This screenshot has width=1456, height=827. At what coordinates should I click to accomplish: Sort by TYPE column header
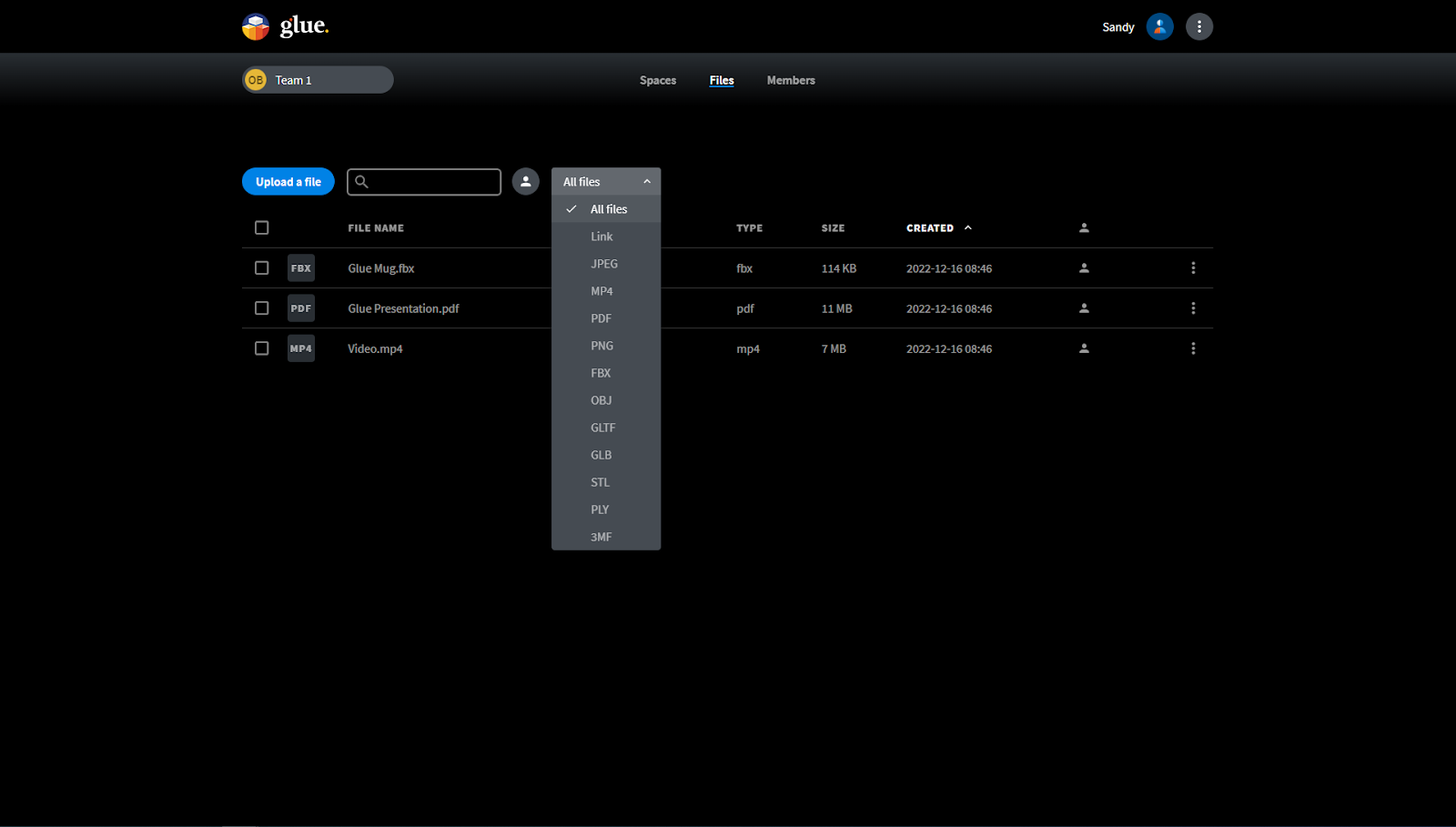[x=750, y=228]
